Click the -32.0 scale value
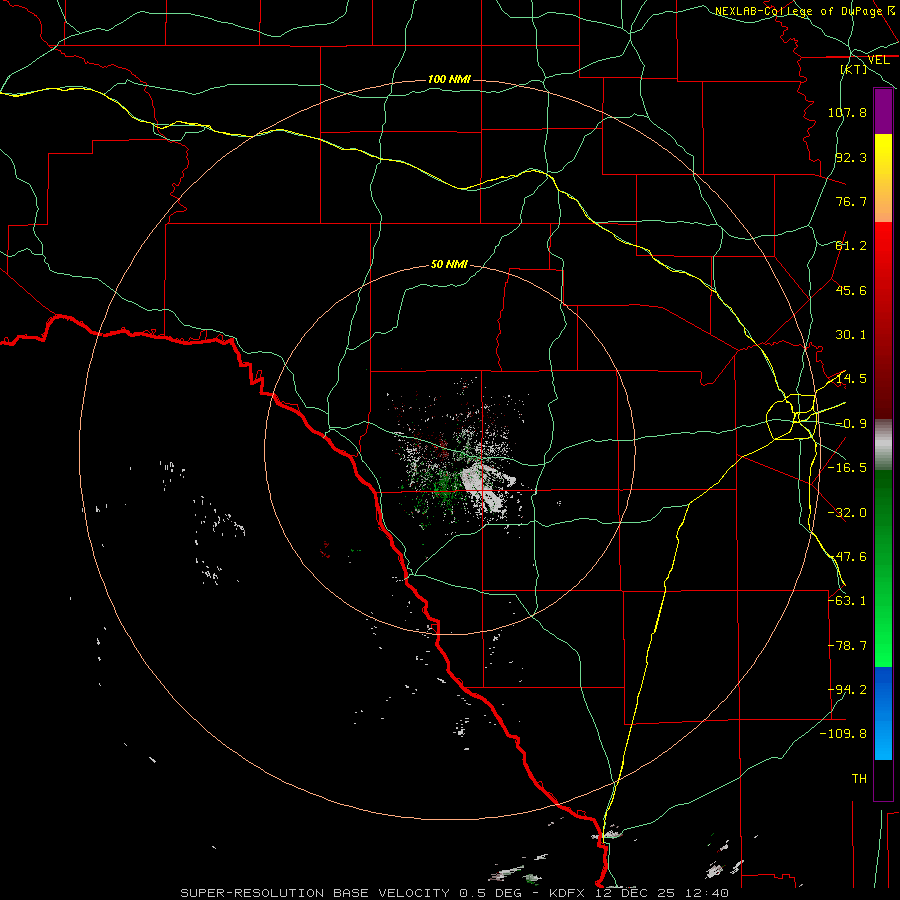This screenshot has width=900, height=900. (x=847, y=513)
